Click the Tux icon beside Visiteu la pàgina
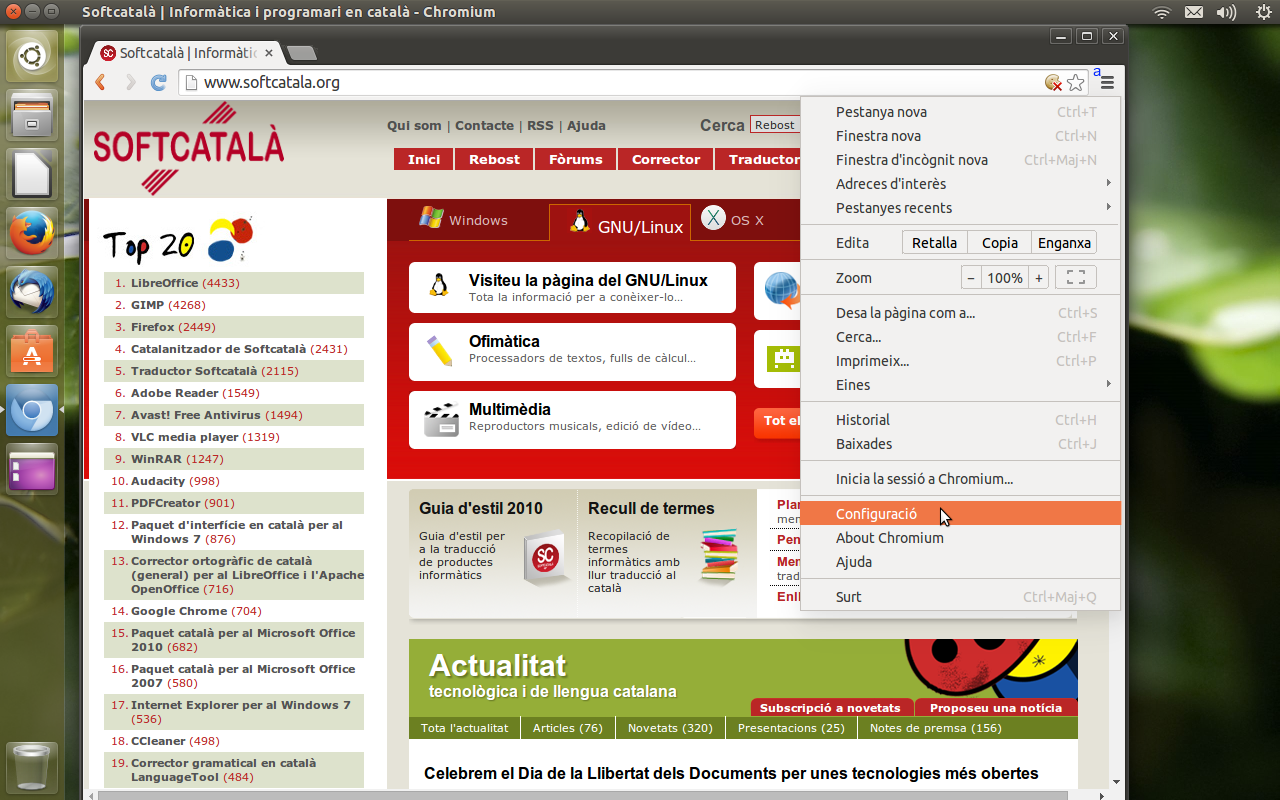Image resolution: width=1280 pixels, height=800 pixels. [438, 285]
